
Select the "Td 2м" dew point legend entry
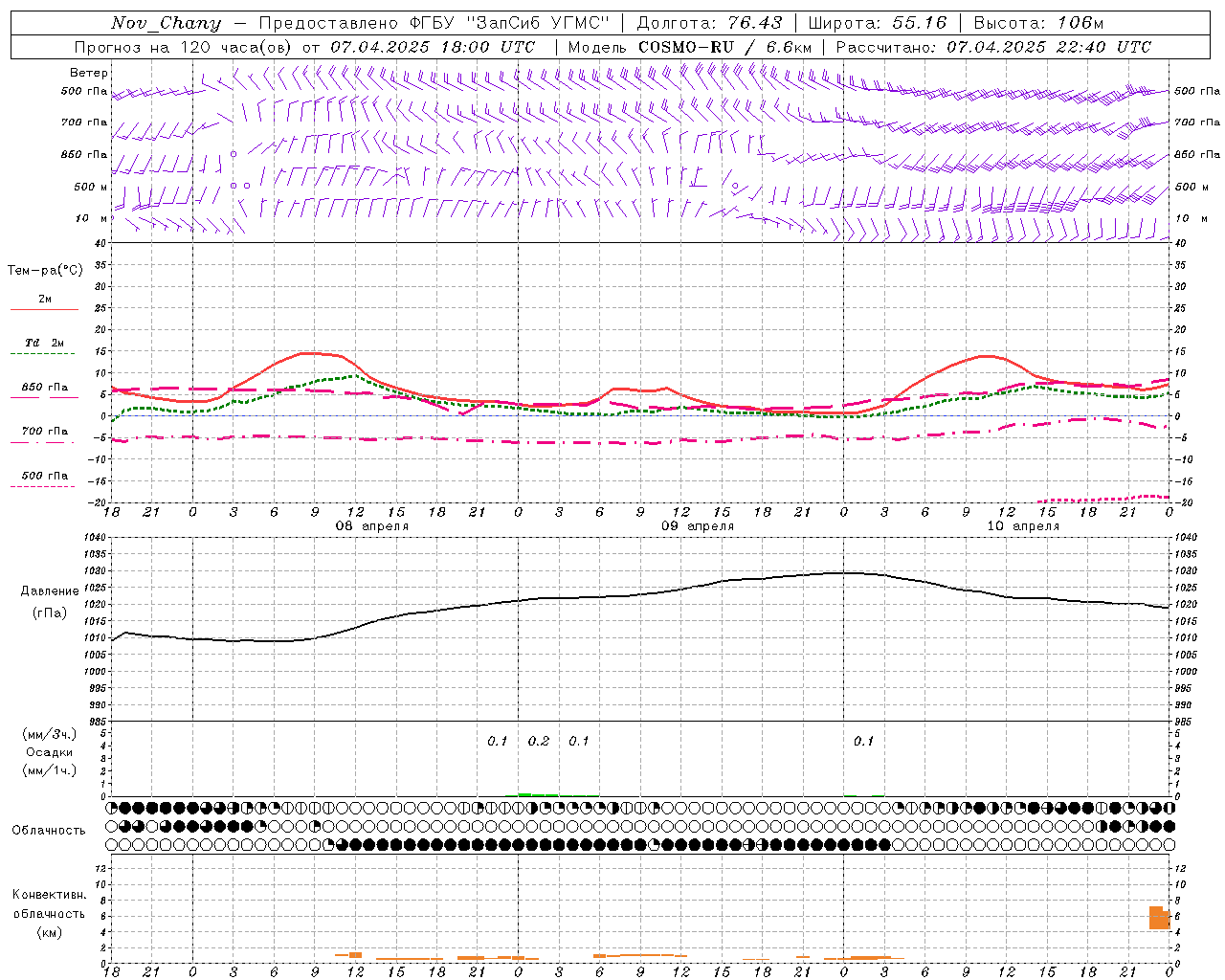coord(45,343)
